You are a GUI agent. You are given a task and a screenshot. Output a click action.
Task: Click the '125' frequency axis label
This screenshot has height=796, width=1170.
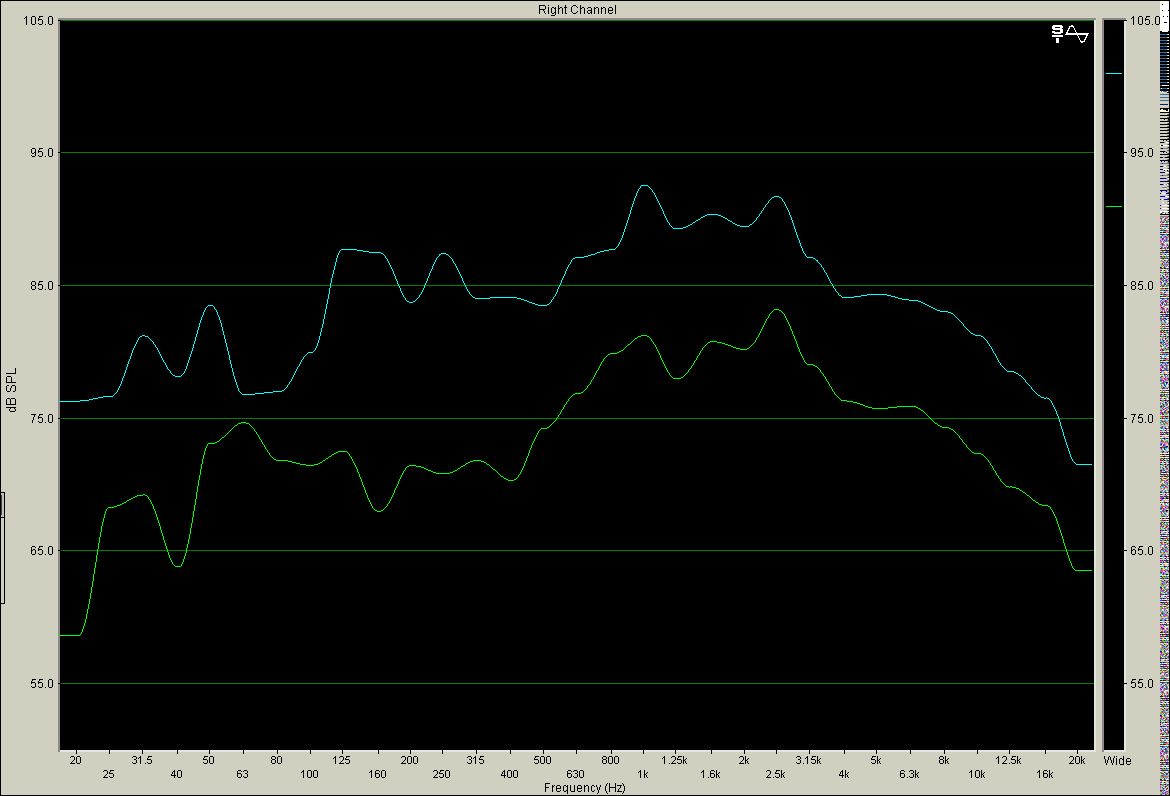point(341,760)
